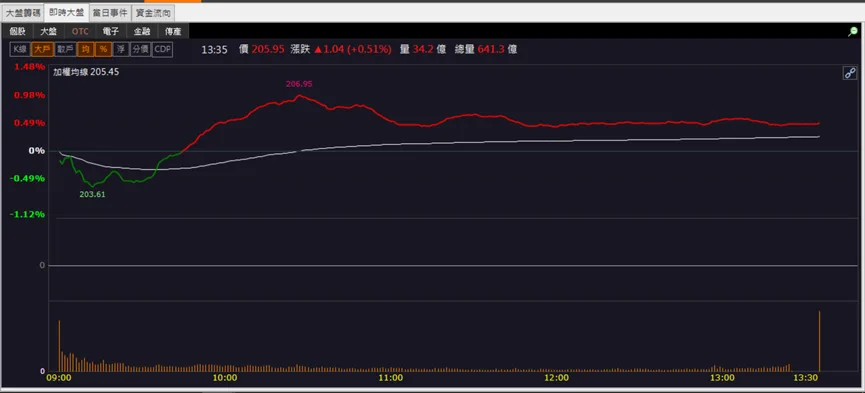Viewport: 865px width, 393px height.
Task: Click the ▲1.04 (+0.51%) change value
Action: coord(353,49)
